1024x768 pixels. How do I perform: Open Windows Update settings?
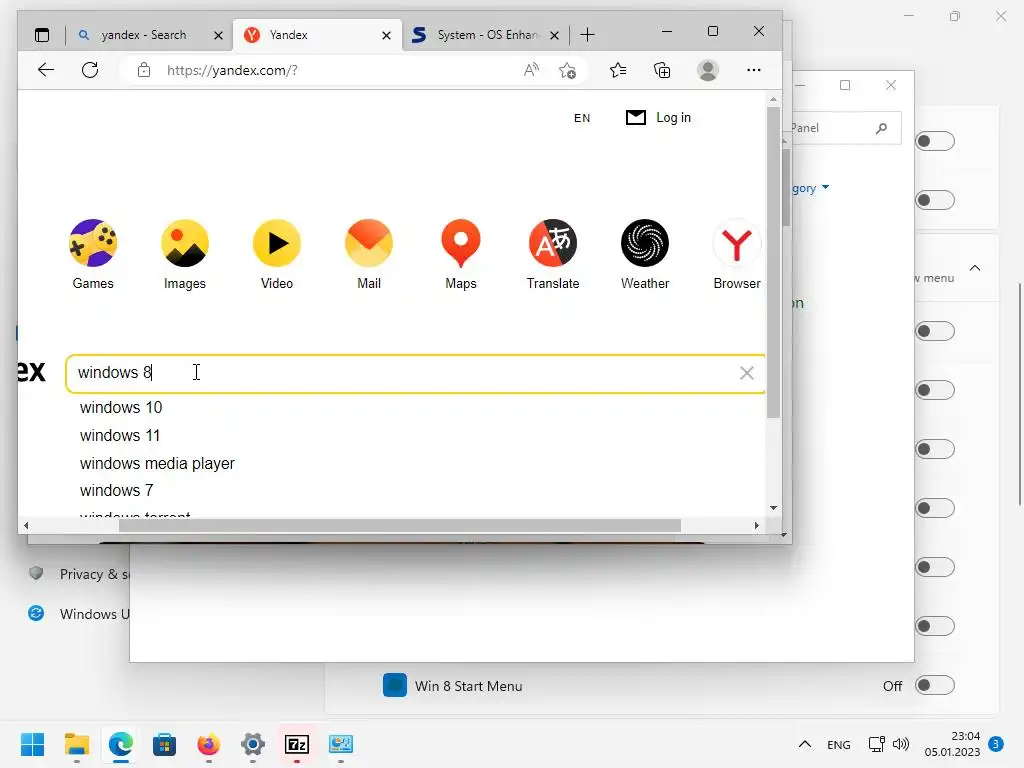point(80,614)
